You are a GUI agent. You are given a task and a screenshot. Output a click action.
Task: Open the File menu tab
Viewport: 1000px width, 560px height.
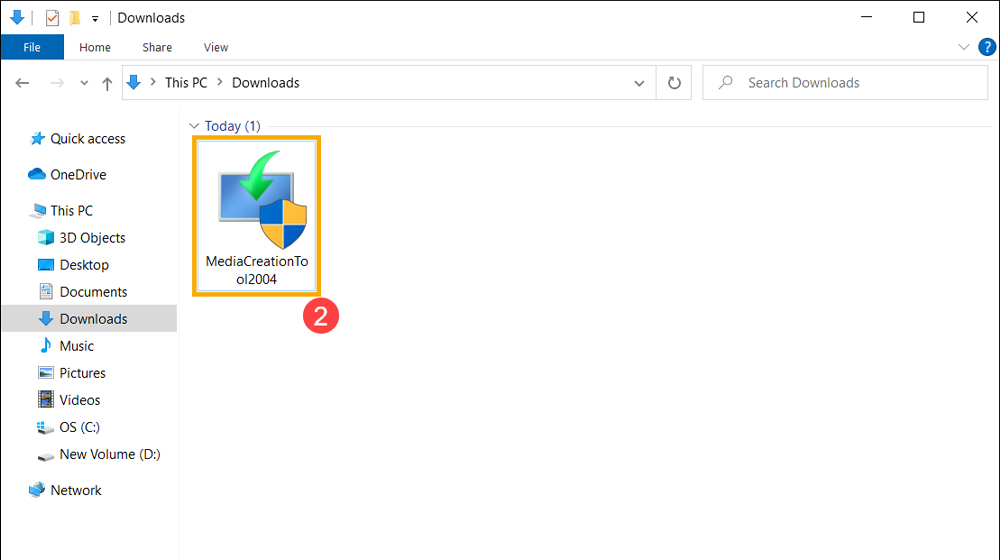(x=32, y=47)
